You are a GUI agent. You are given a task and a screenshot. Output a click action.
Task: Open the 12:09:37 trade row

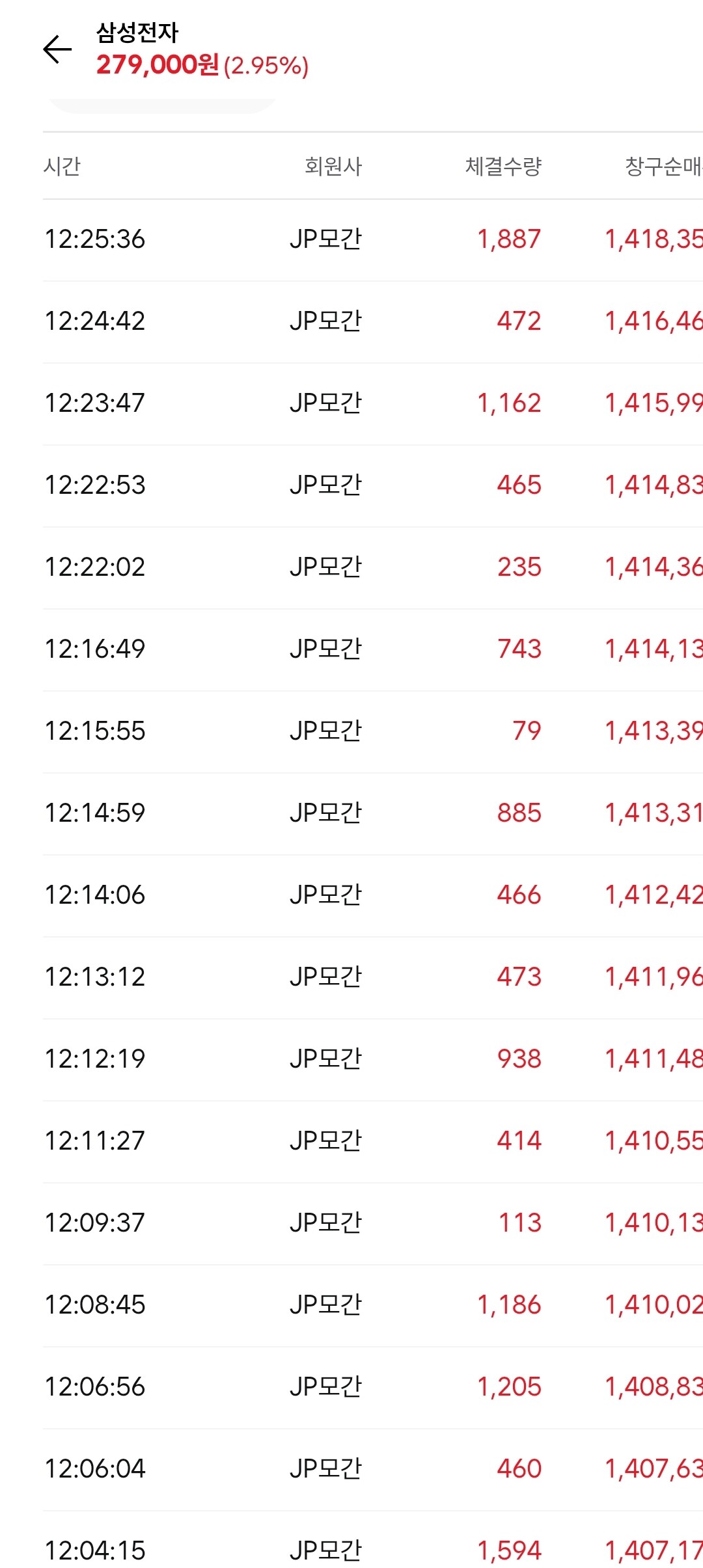[x=373, y=1223]
